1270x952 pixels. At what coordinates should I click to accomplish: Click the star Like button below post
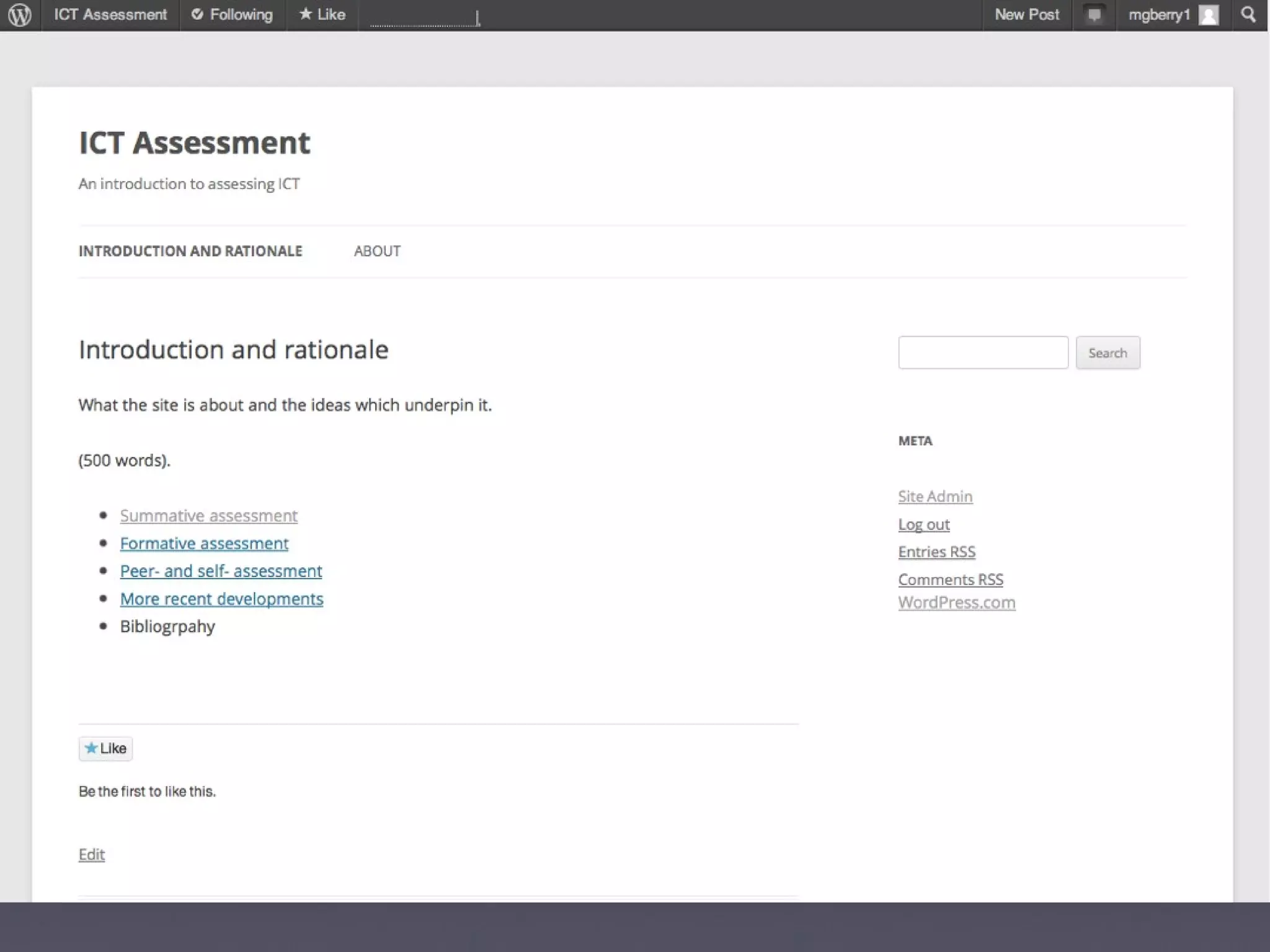point(105,749)
